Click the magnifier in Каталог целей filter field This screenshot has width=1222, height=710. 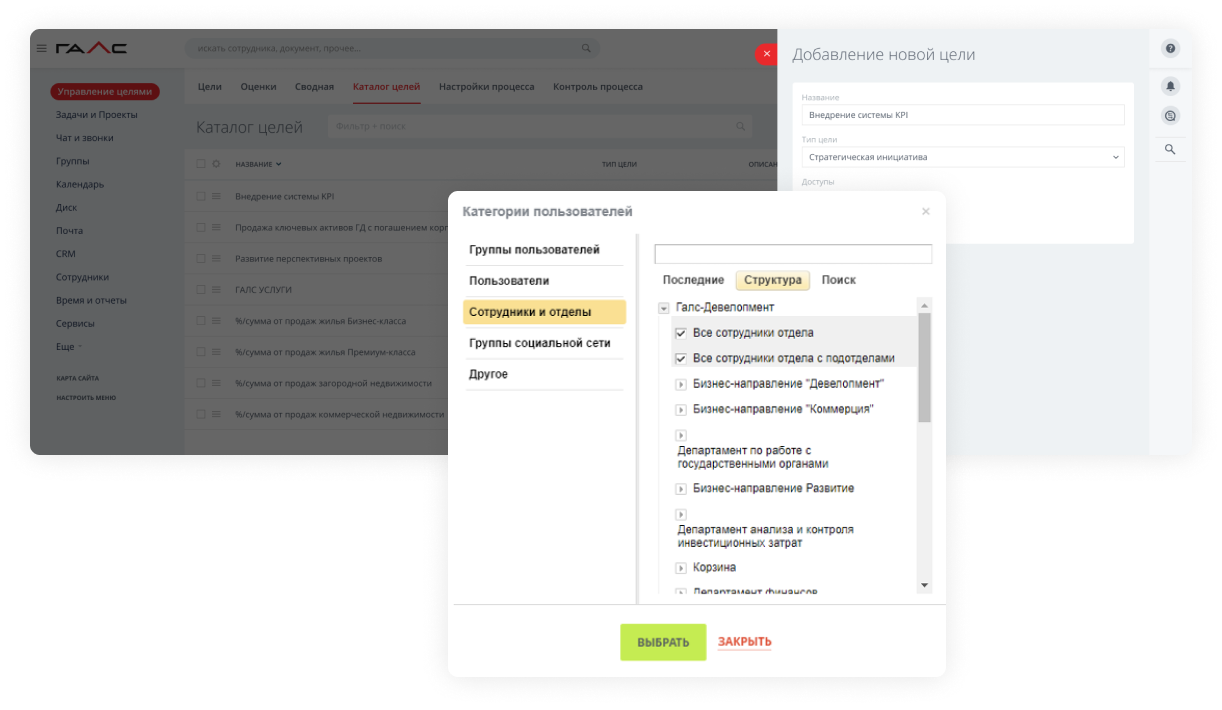[x=741, y=126]
